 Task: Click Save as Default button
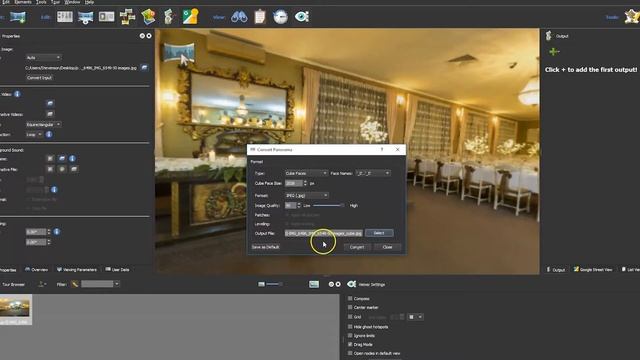265,247
